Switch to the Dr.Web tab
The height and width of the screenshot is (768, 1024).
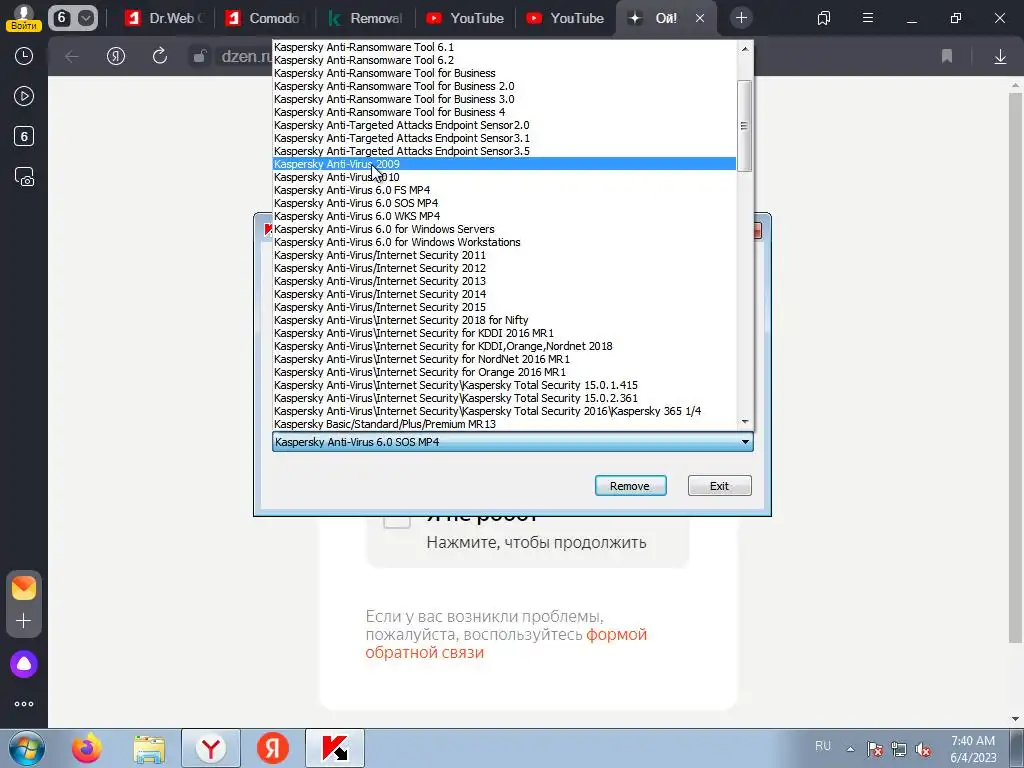point(165,18)
